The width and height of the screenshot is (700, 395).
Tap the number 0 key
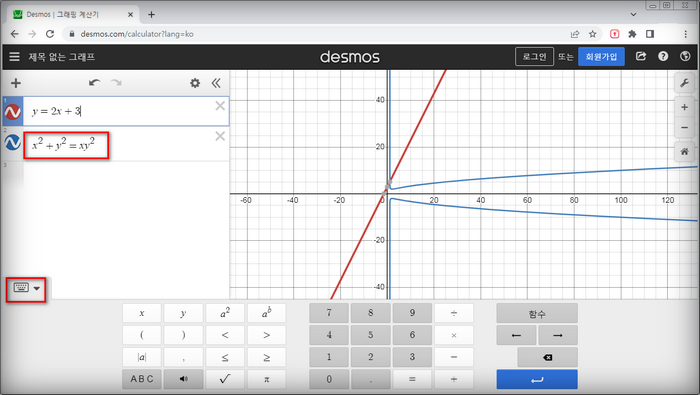(329, 379)
